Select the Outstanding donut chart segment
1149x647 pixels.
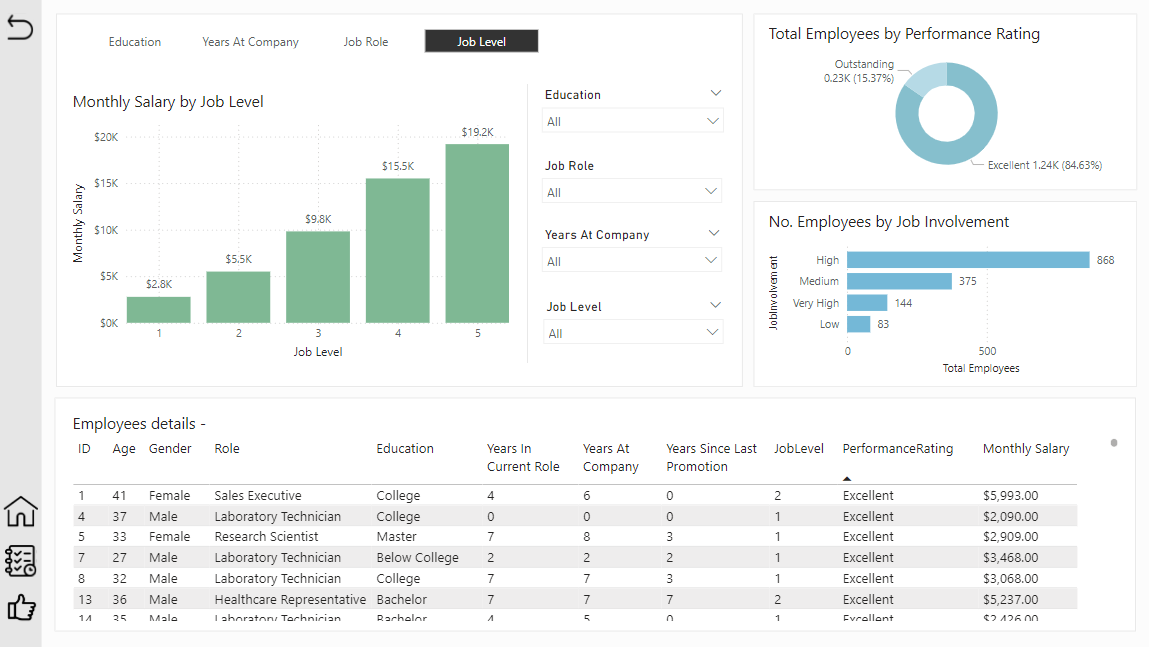point(927,78)
